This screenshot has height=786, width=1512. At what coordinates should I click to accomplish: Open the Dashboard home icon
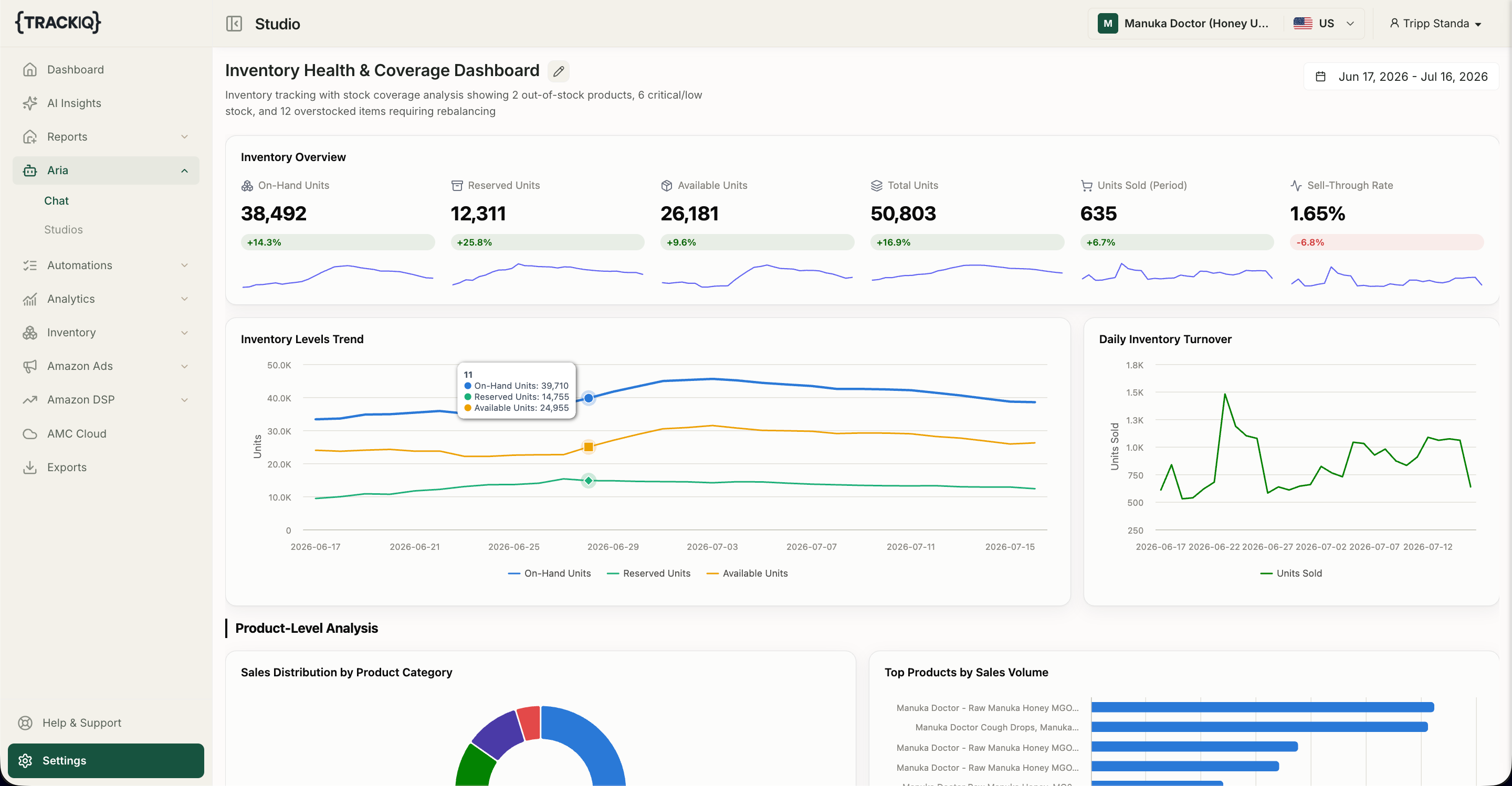[30, 70]
